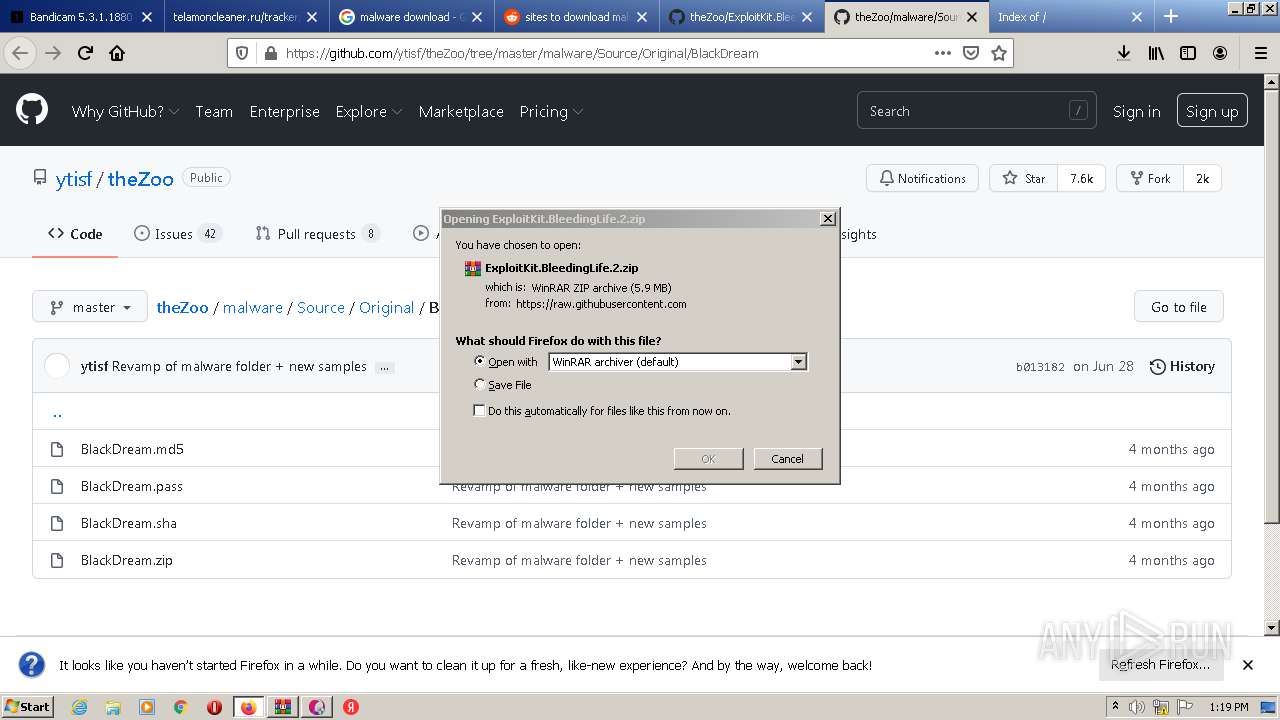Open Windows Explorer folder in taskbar
1280x720 pixels.
click(x=113, y=707)
